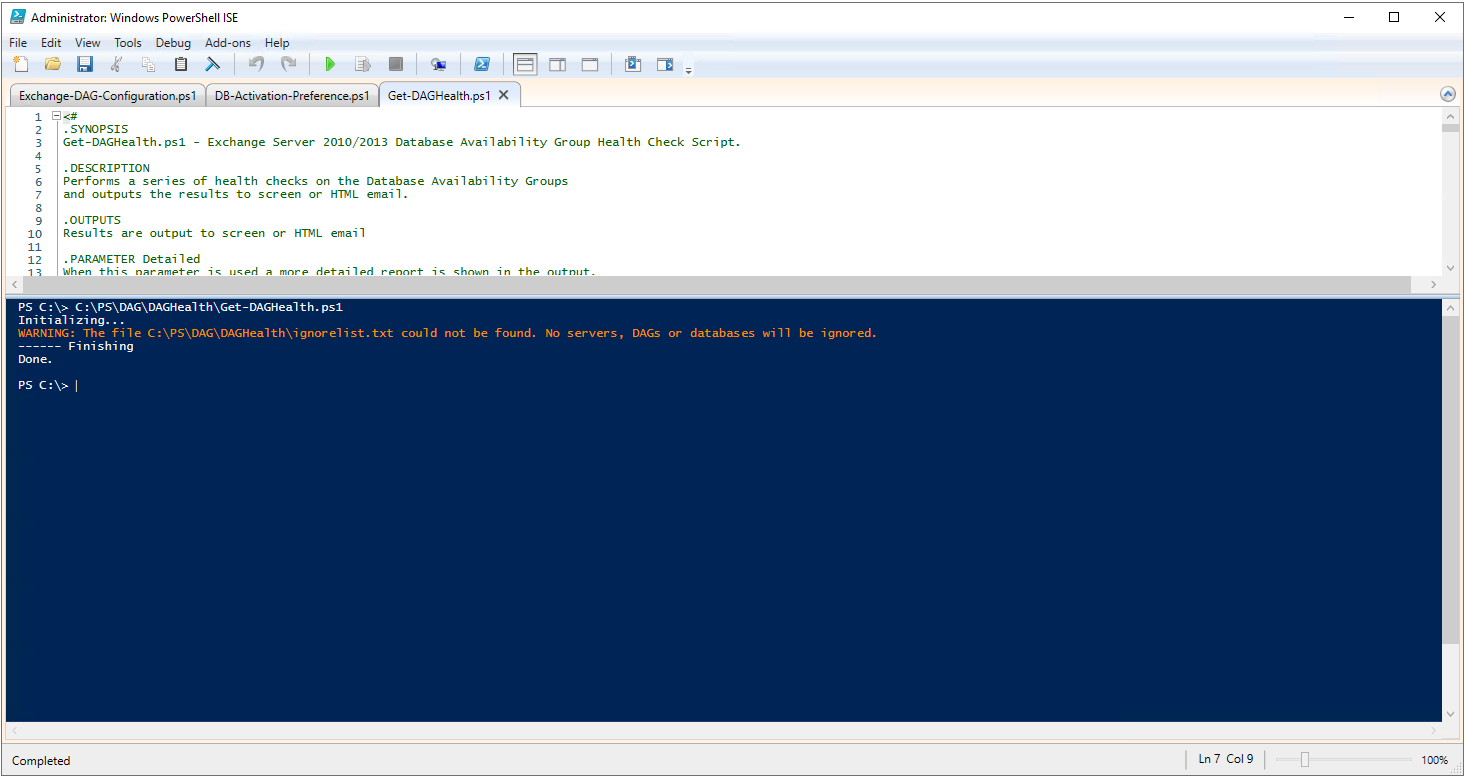Click the "Completed" status bar text
1465x777 pixels.
pyautogui.click(x=41, y=760)
